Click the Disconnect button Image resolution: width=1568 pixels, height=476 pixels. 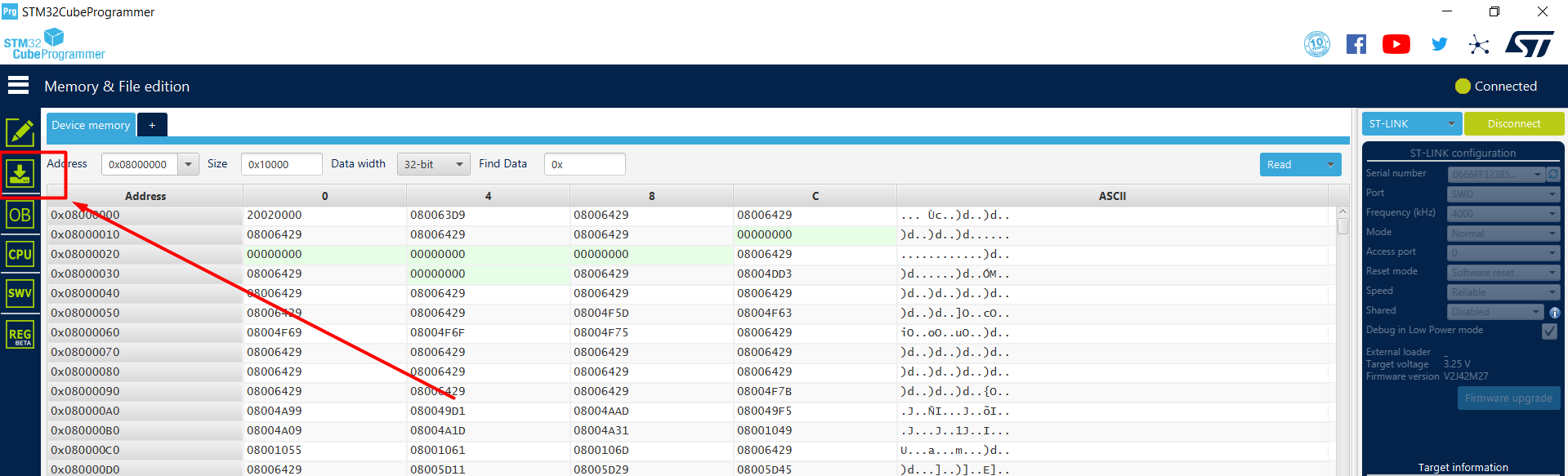tap(1513, 124)
